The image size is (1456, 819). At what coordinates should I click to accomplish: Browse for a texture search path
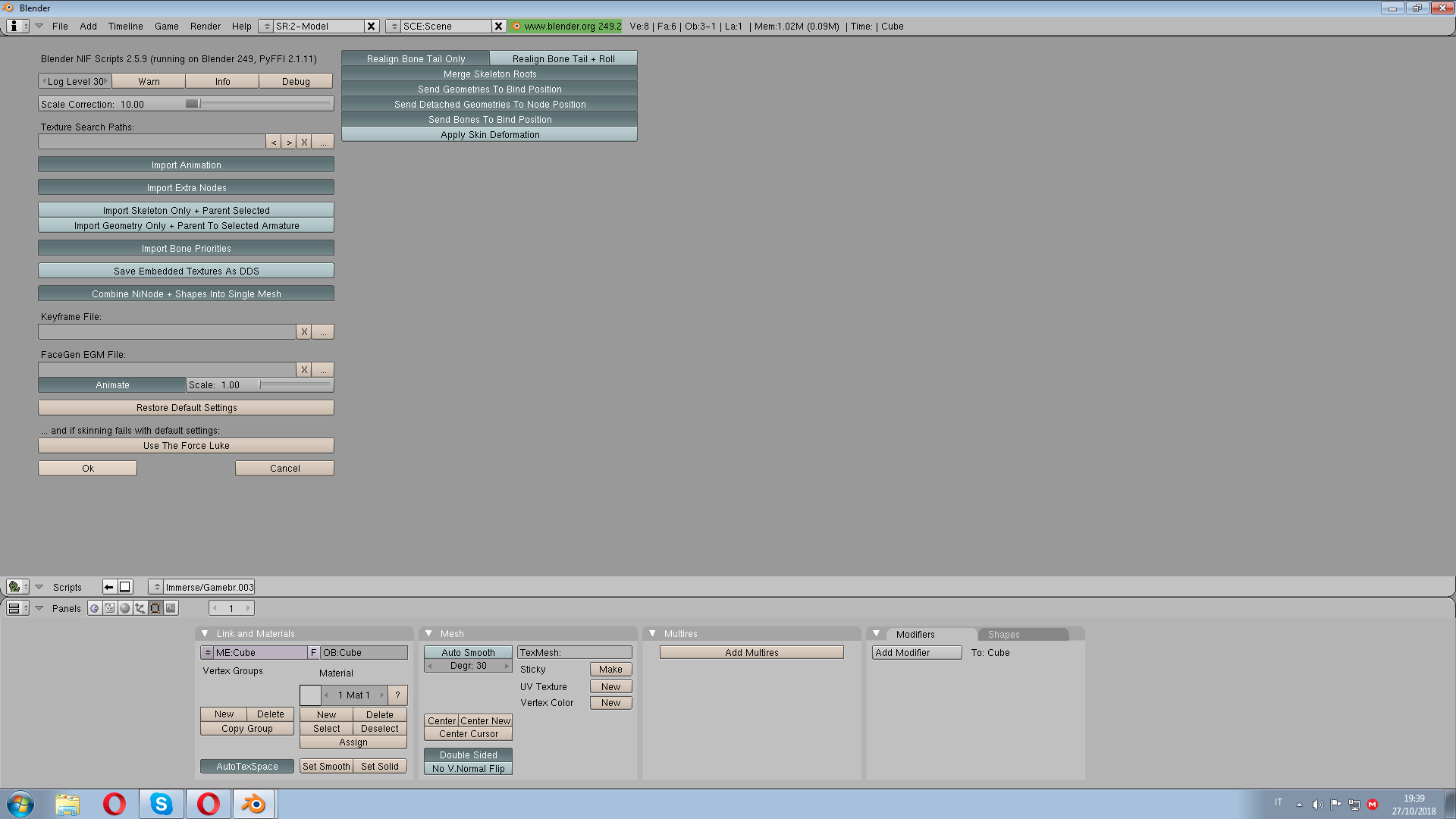tap(323, 143)
